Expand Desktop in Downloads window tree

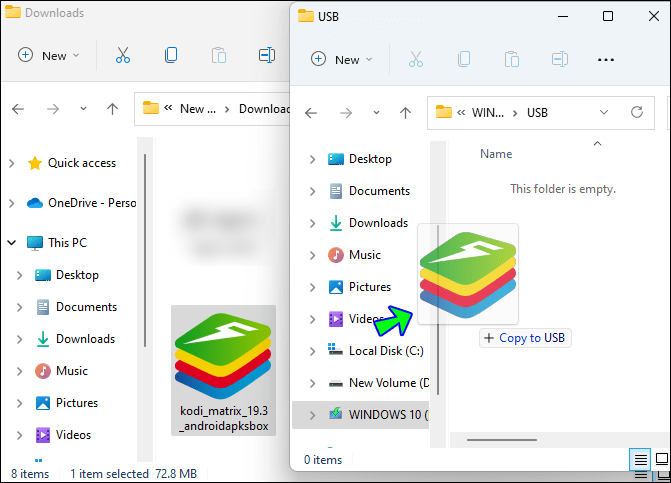tap(19, 275)
